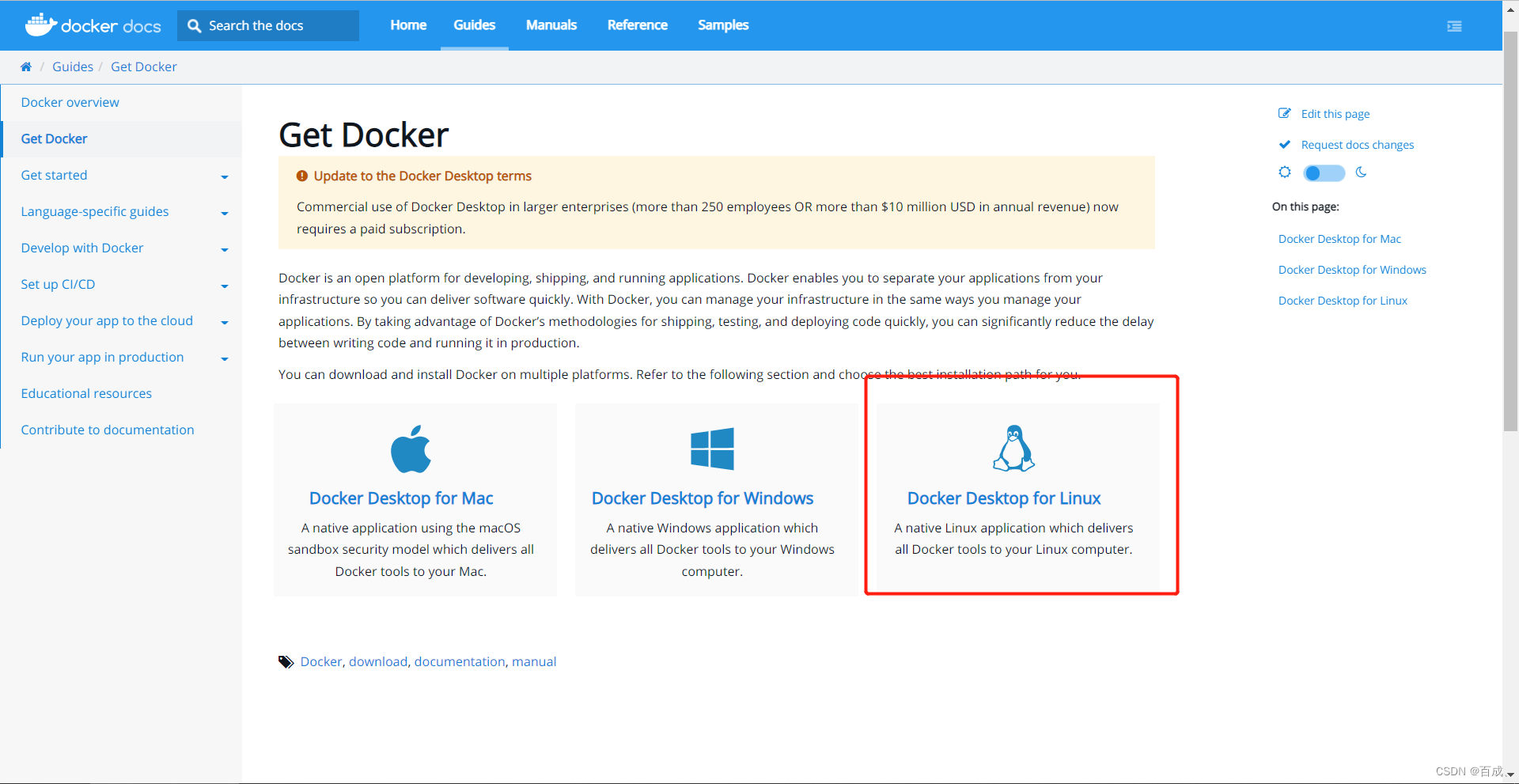1519x784 pixels.
Task: Open the Guides nav tab
Action: (x=475, y=25)
